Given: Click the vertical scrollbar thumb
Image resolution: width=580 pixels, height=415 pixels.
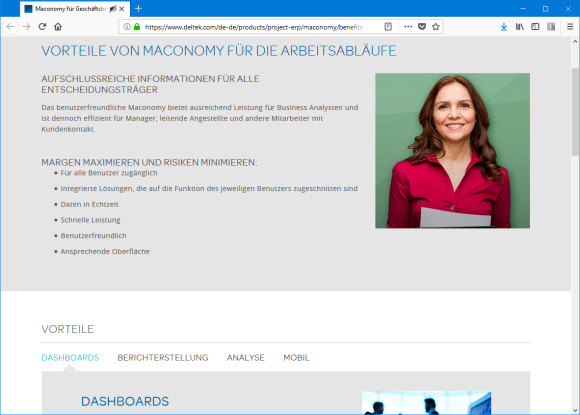Looking at the screenshot, I should 575,112.
